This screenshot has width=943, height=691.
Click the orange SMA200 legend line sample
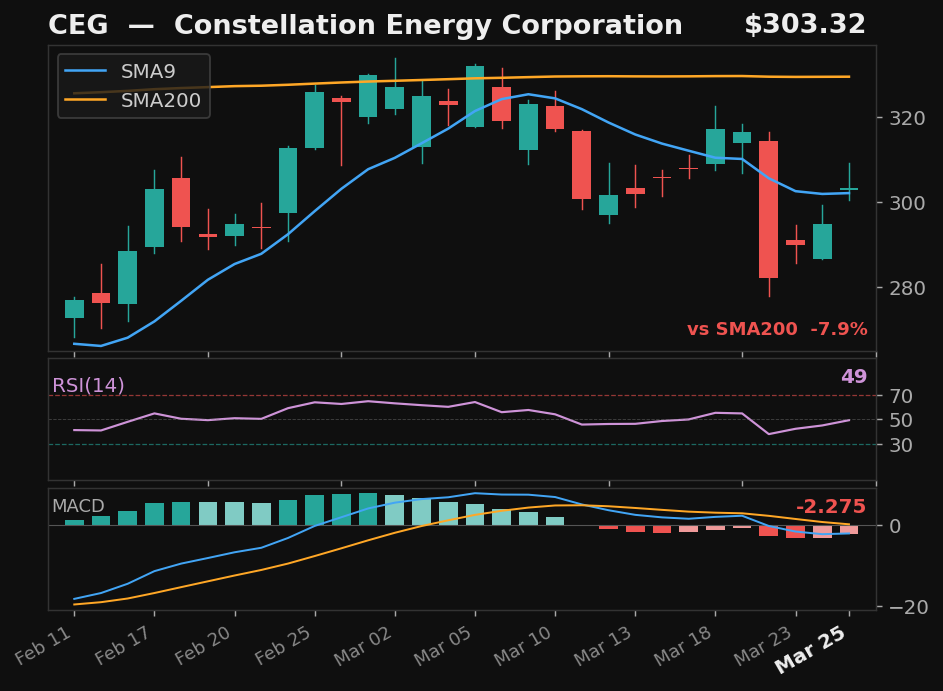pos(85,100)
